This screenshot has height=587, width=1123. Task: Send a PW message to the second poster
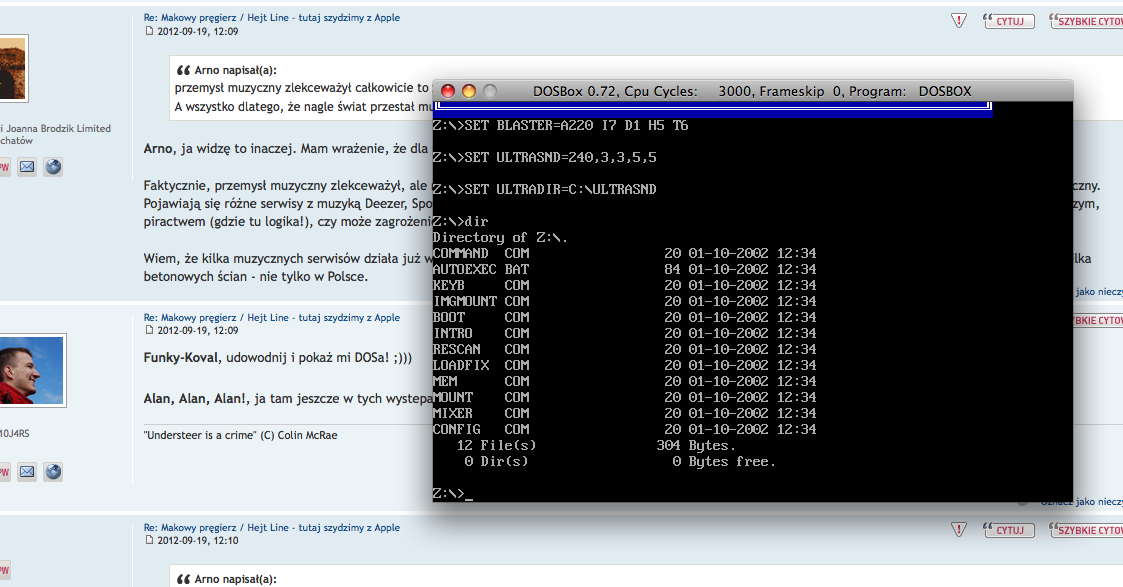pos(3,471)
